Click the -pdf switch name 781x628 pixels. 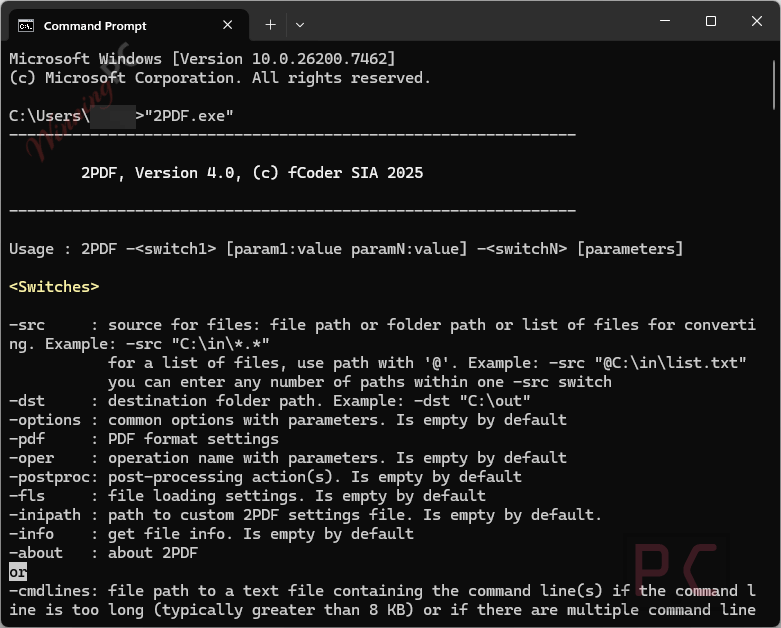coord(27,439)
